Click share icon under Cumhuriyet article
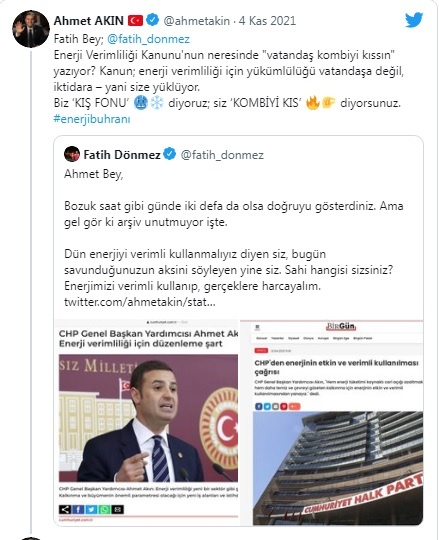This screenshot has width=439, height=540. tap(65, 509)
